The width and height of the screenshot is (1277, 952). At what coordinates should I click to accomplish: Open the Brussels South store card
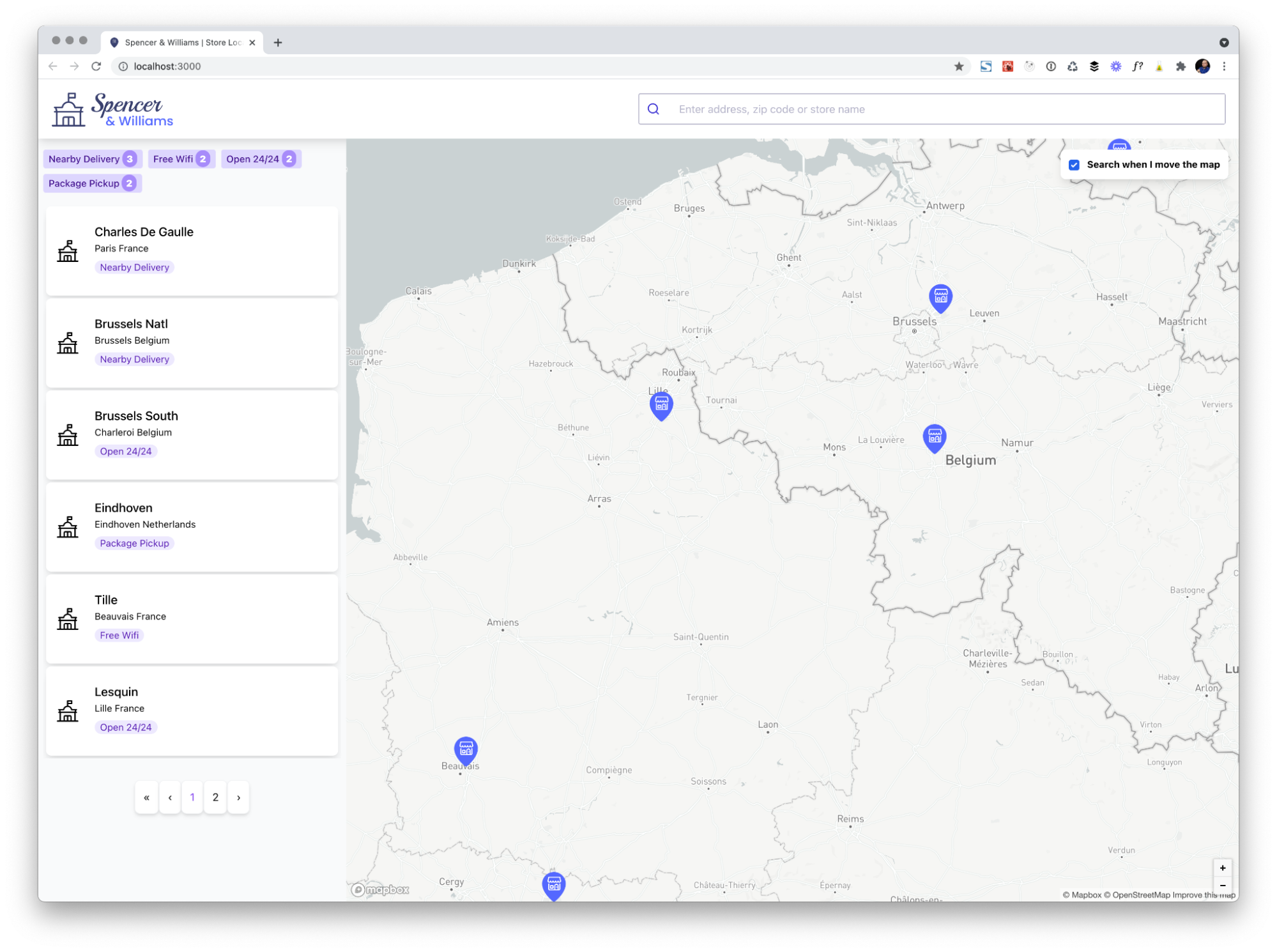[192, 434]
